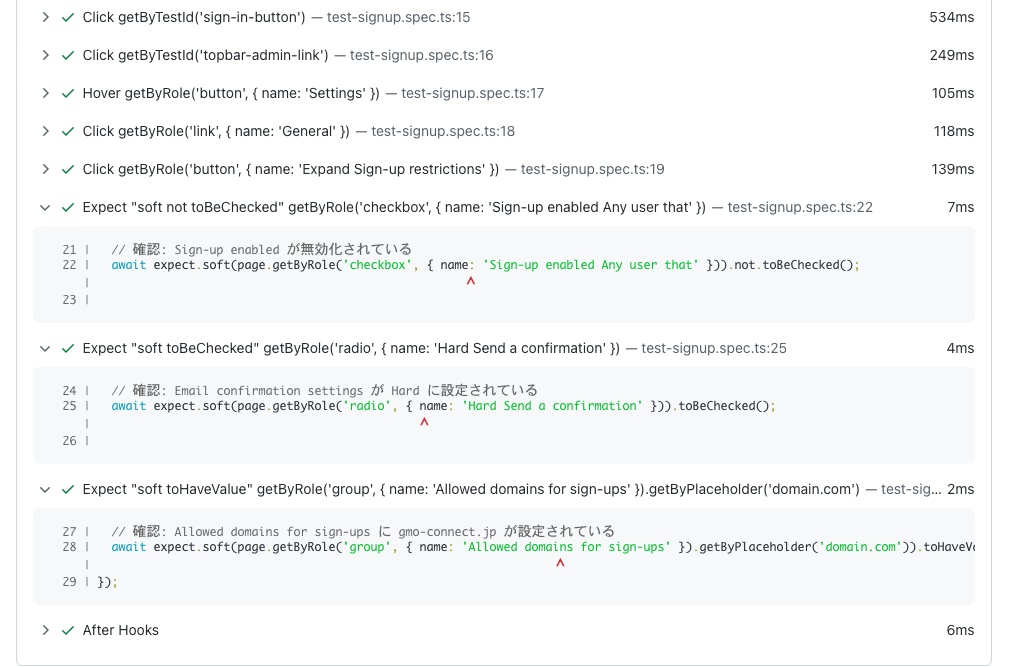Viewport: 1015px width, 667px height.
Task: Click passed checkmark of Sign-up restrictions step
Action: [x=68, y=169]
